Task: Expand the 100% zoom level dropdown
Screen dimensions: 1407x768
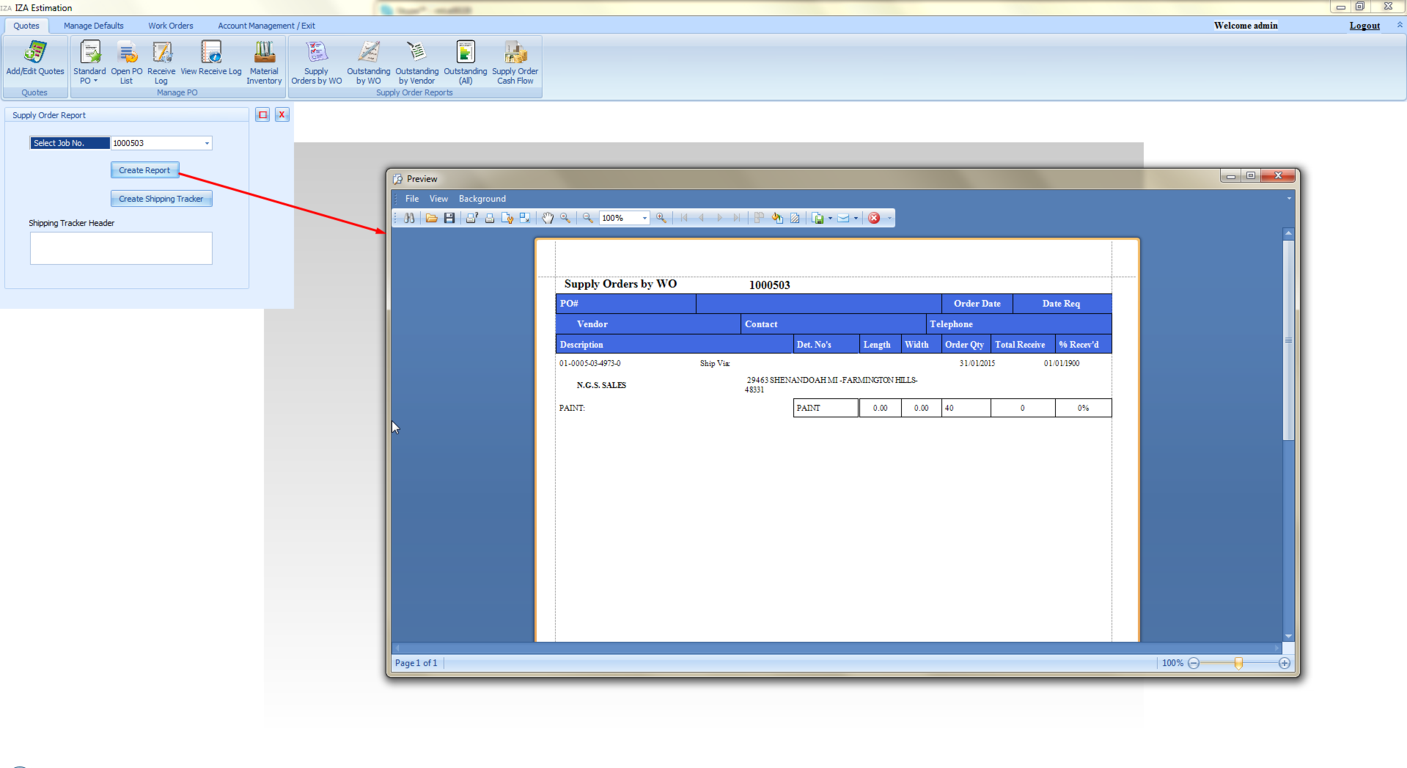Action: (x=644, y=218)
